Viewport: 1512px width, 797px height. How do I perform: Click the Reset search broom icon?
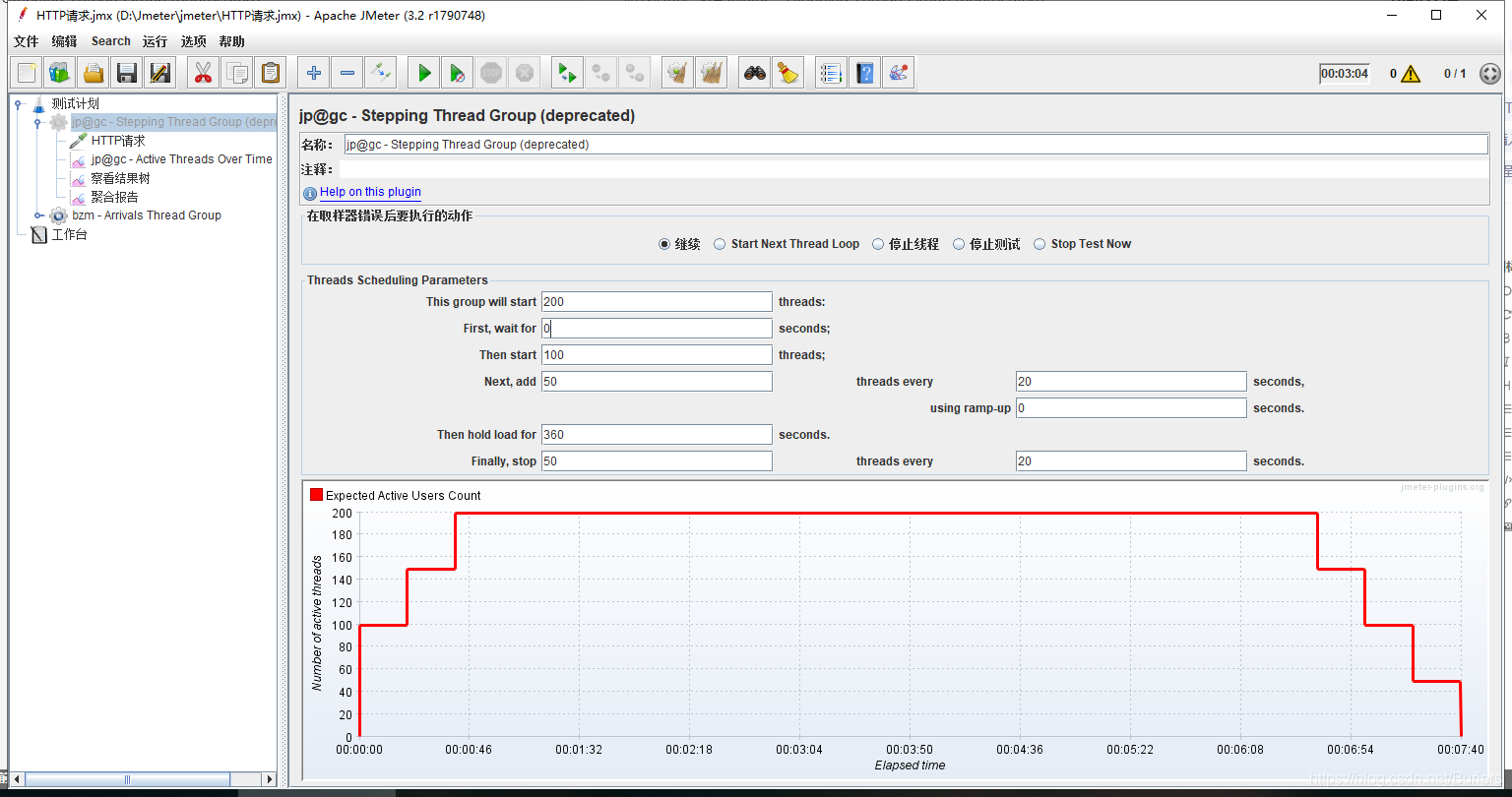[x=787, y=73]
